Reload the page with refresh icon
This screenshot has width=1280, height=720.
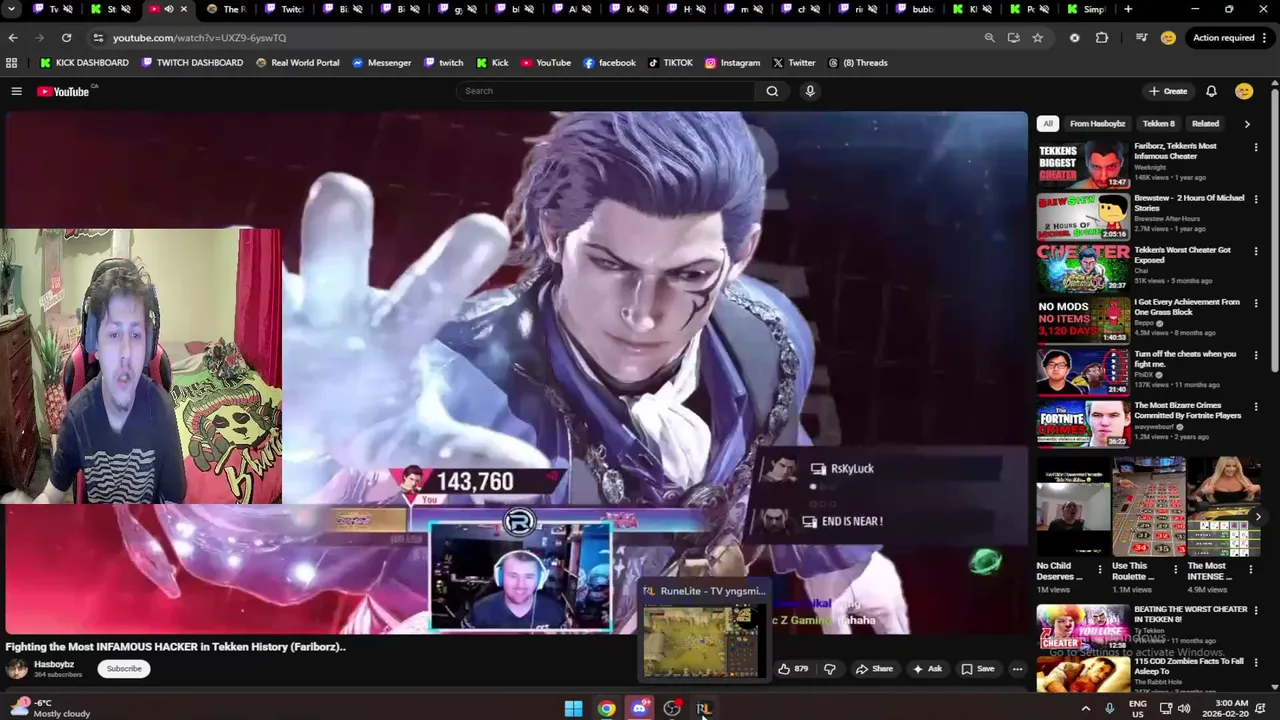click(66, 38)
